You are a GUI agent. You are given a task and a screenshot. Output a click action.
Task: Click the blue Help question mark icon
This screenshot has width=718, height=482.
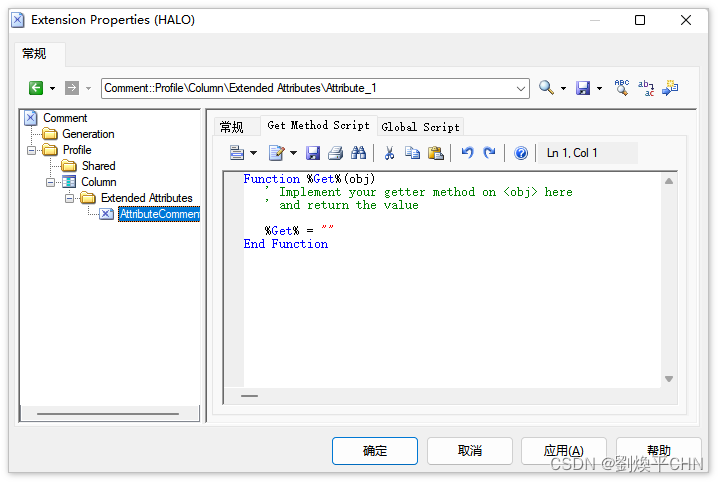521,153
